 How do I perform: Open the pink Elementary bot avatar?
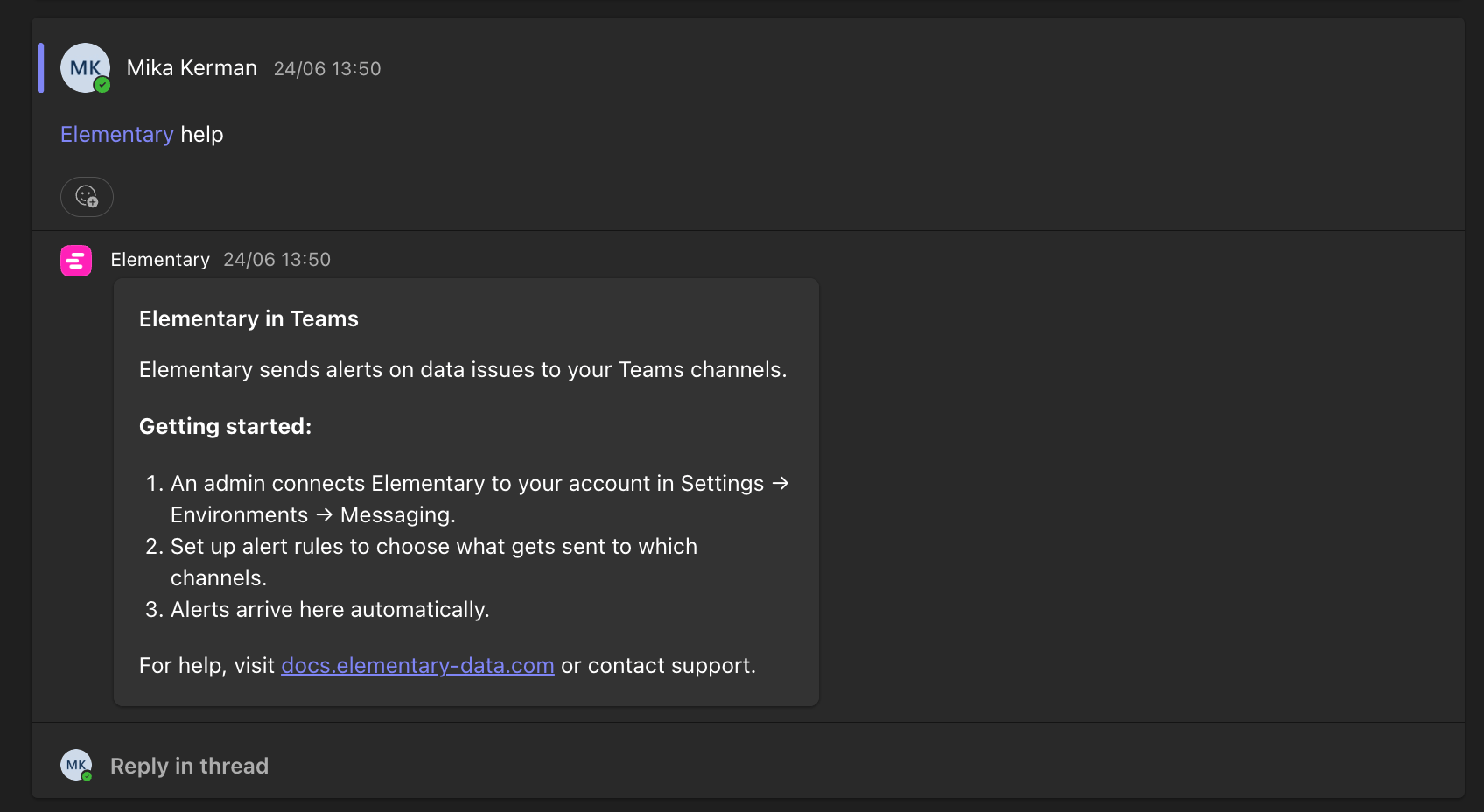point(76,261)
